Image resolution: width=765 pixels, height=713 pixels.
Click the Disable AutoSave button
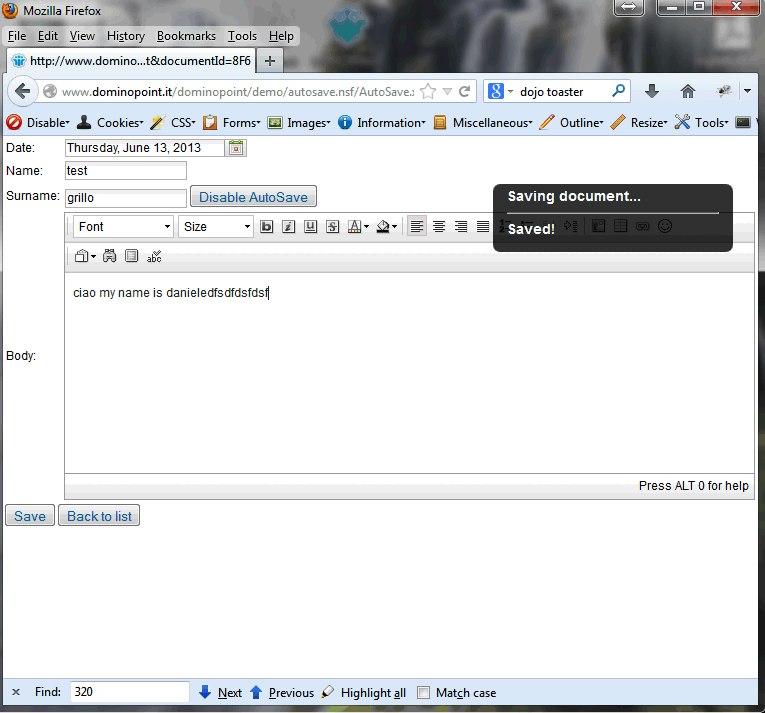253,197
